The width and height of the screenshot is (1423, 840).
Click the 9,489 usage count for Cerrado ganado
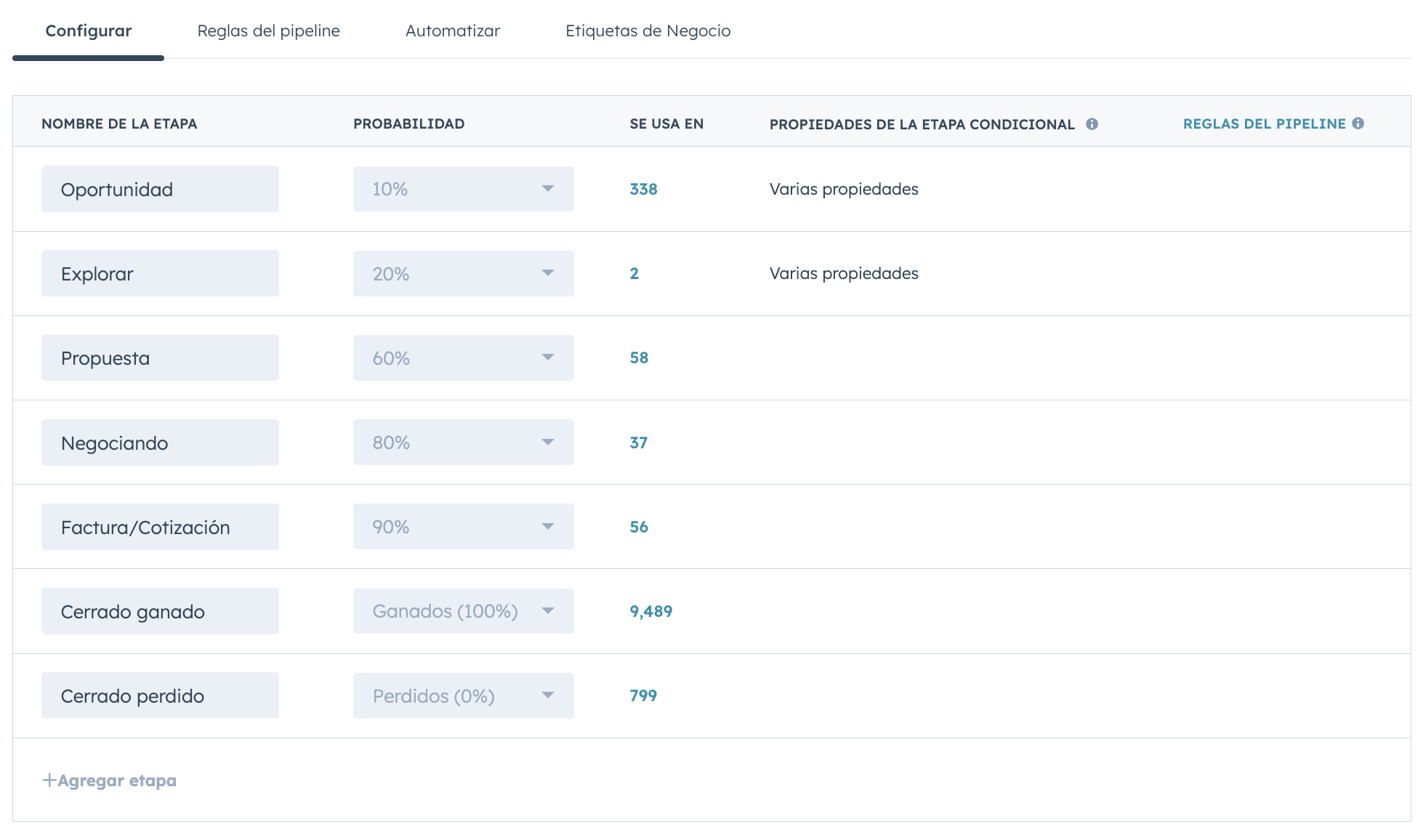(651, 611)
